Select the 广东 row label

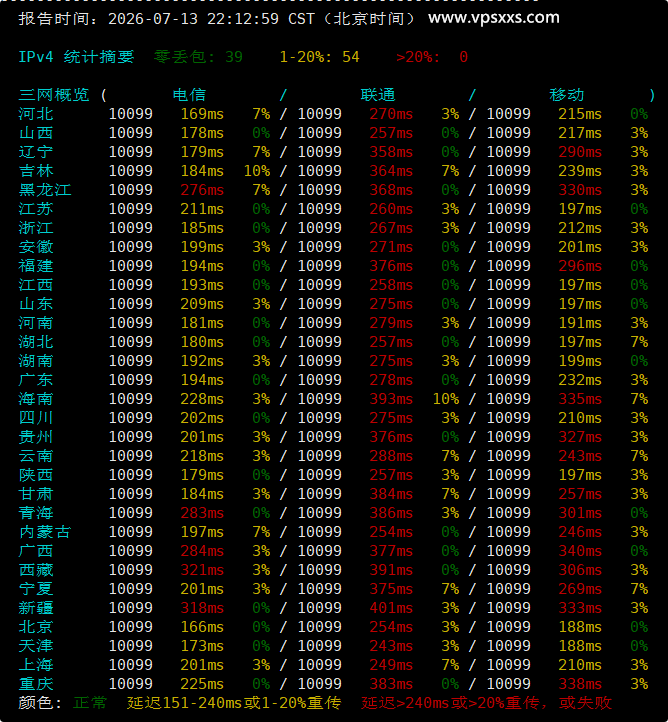click(x=36, y=380)
